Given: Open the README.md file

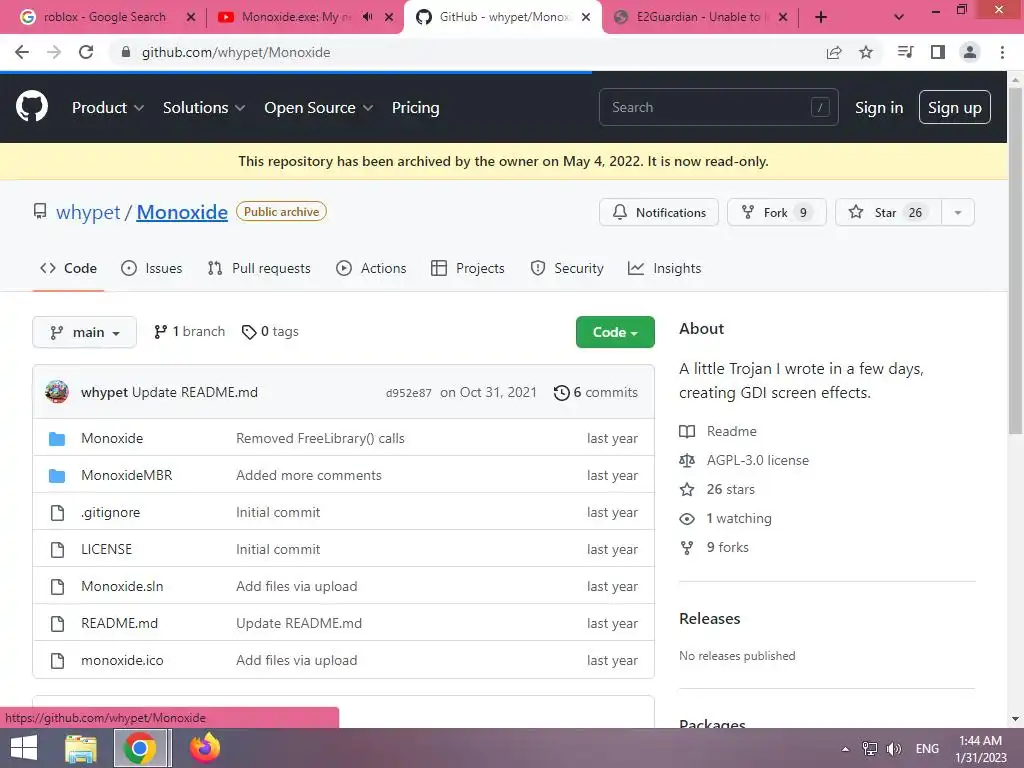Looking at the screenshot, I should coord(120,624).
